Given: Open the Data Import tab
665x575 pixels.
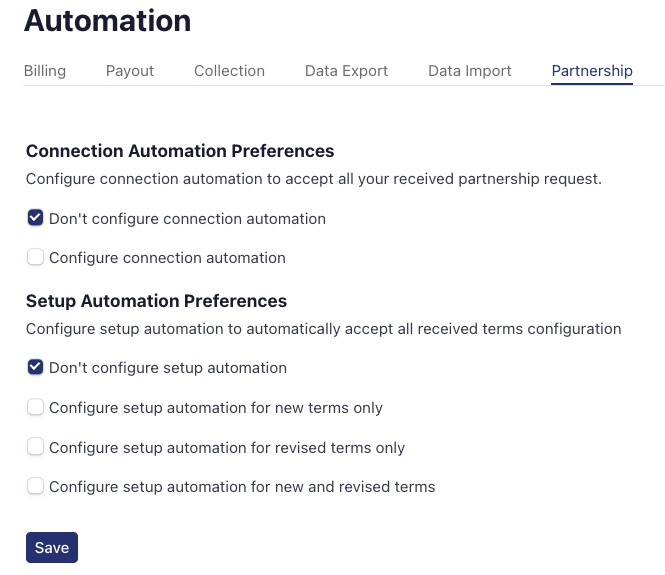Looking at the screenshot, I should tap(469, 71).
